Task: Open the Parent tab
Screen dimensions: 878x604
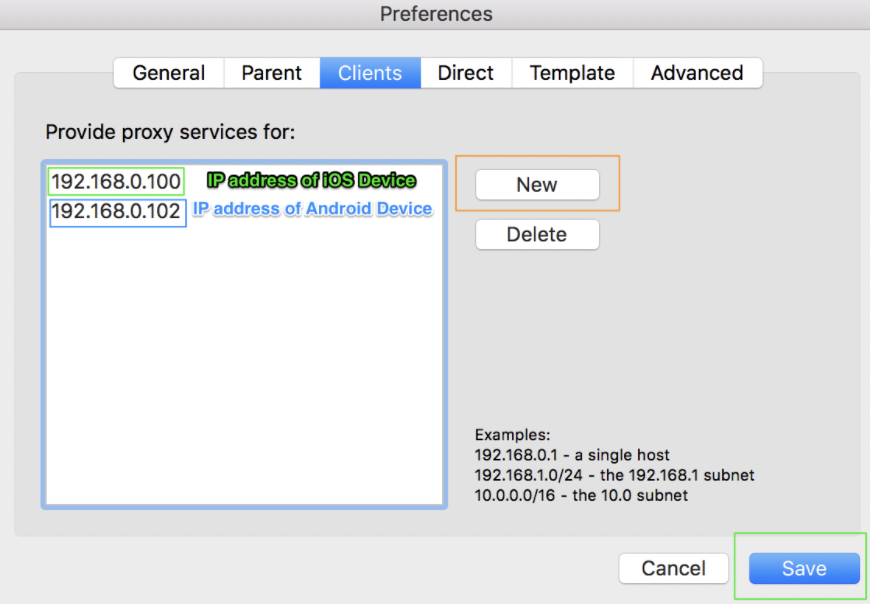Action: pyautogui.click(x=271, y=73)
